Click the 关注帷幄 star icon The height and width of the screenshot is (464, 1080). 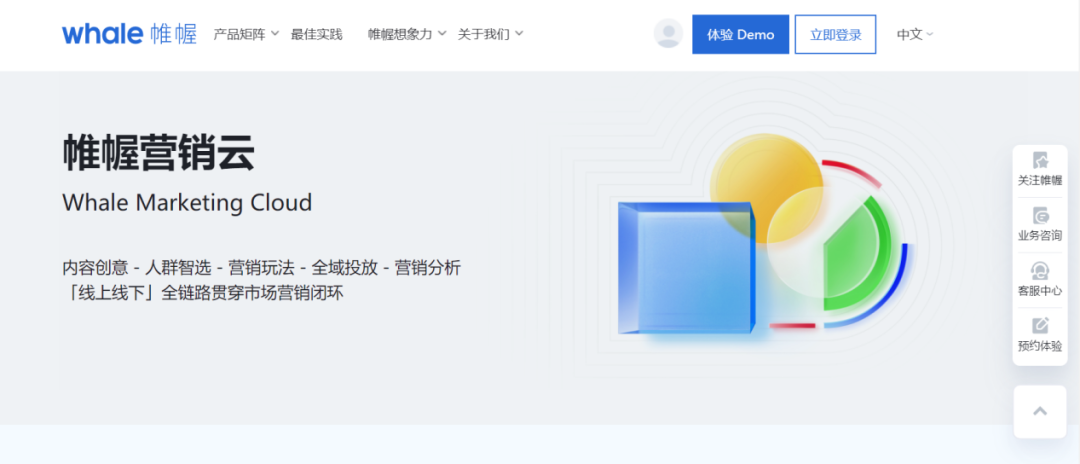1040,161
